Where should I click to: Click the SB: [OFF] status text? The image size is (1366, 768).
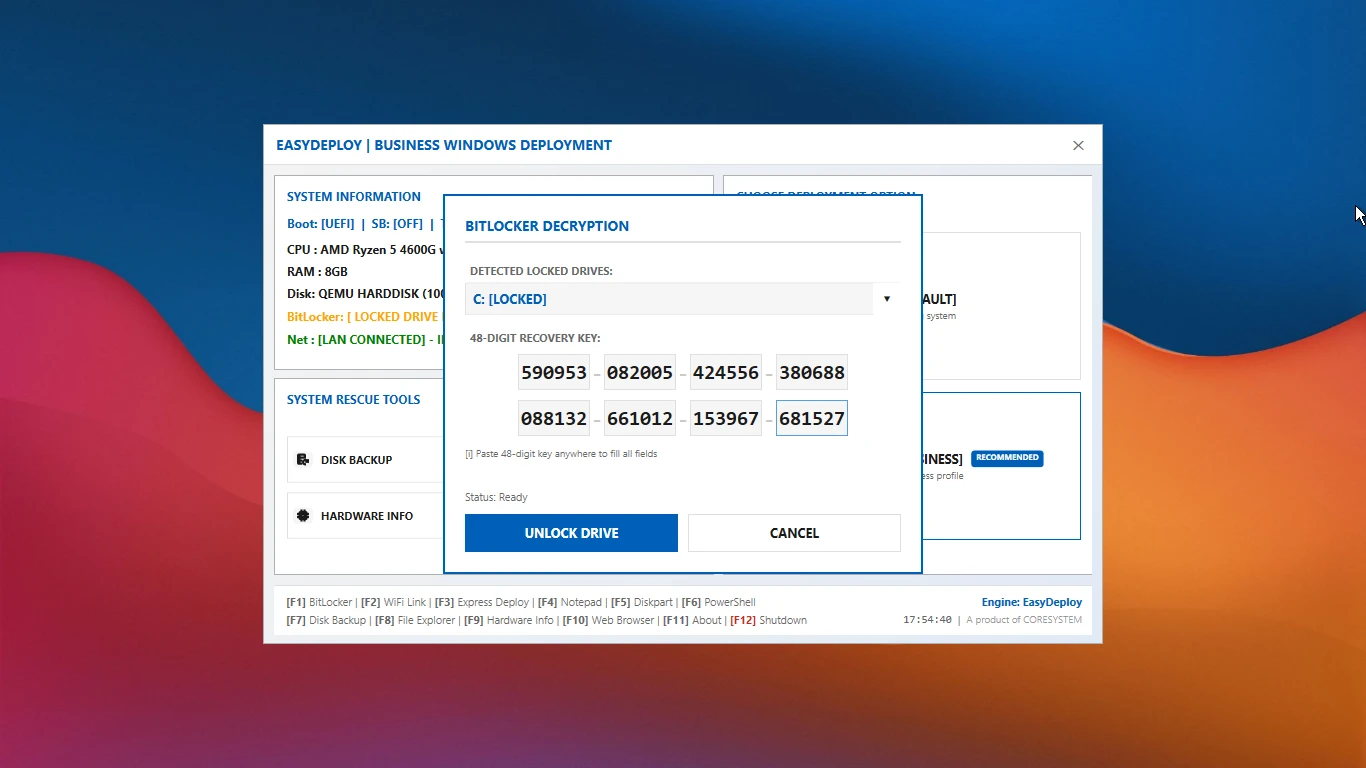(x=397, y=224)
